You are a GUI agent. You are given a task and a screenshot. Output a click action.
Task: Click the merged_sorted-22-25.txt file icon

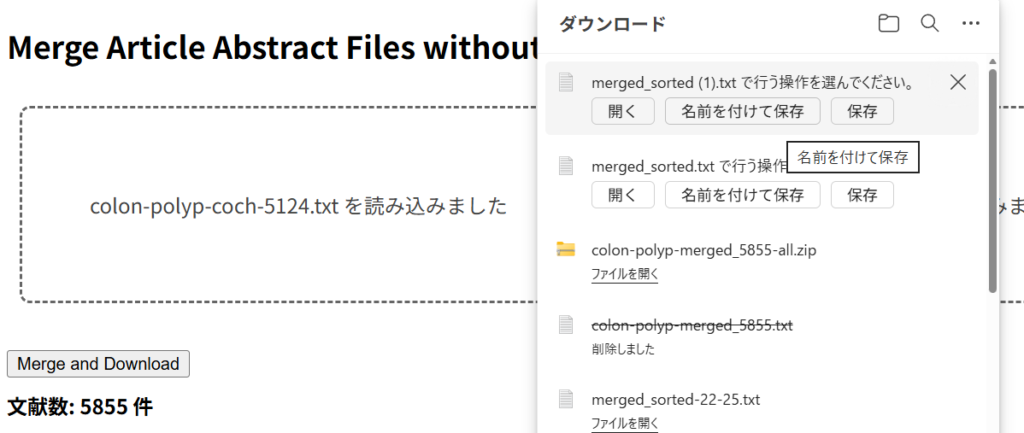click(566, 398)
